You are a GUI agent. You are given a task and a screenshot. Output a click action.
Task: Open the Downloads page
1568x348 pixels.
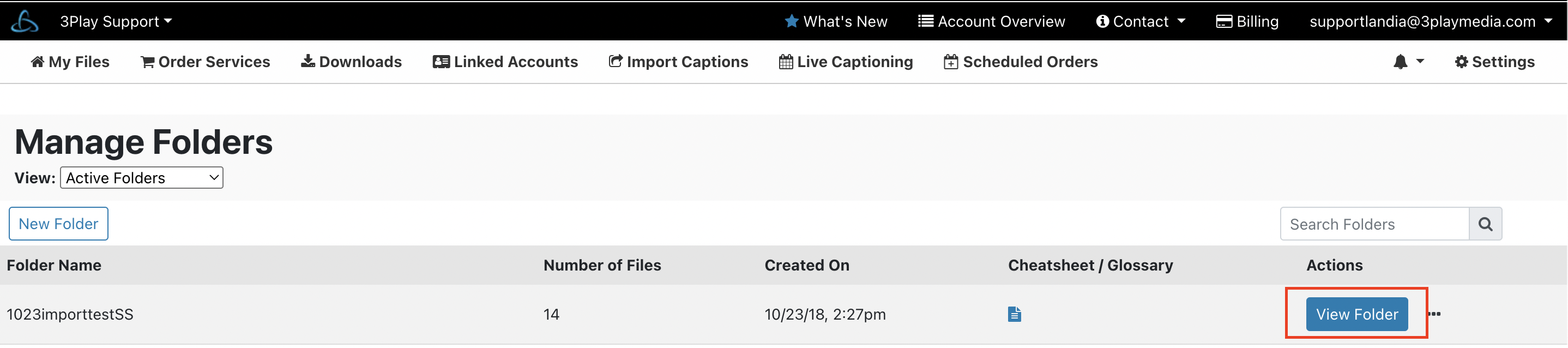click(351, 62)
